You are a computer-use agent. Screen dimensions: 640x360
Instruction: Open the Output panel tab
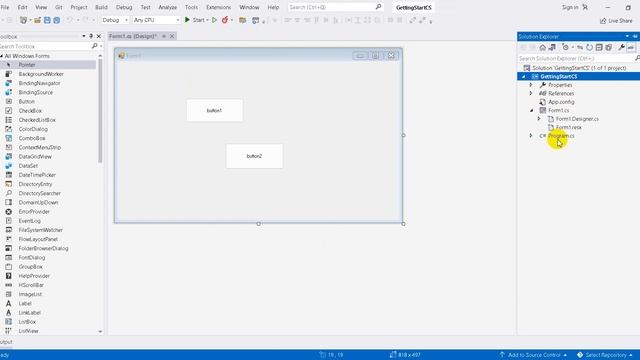pos(6,342)
